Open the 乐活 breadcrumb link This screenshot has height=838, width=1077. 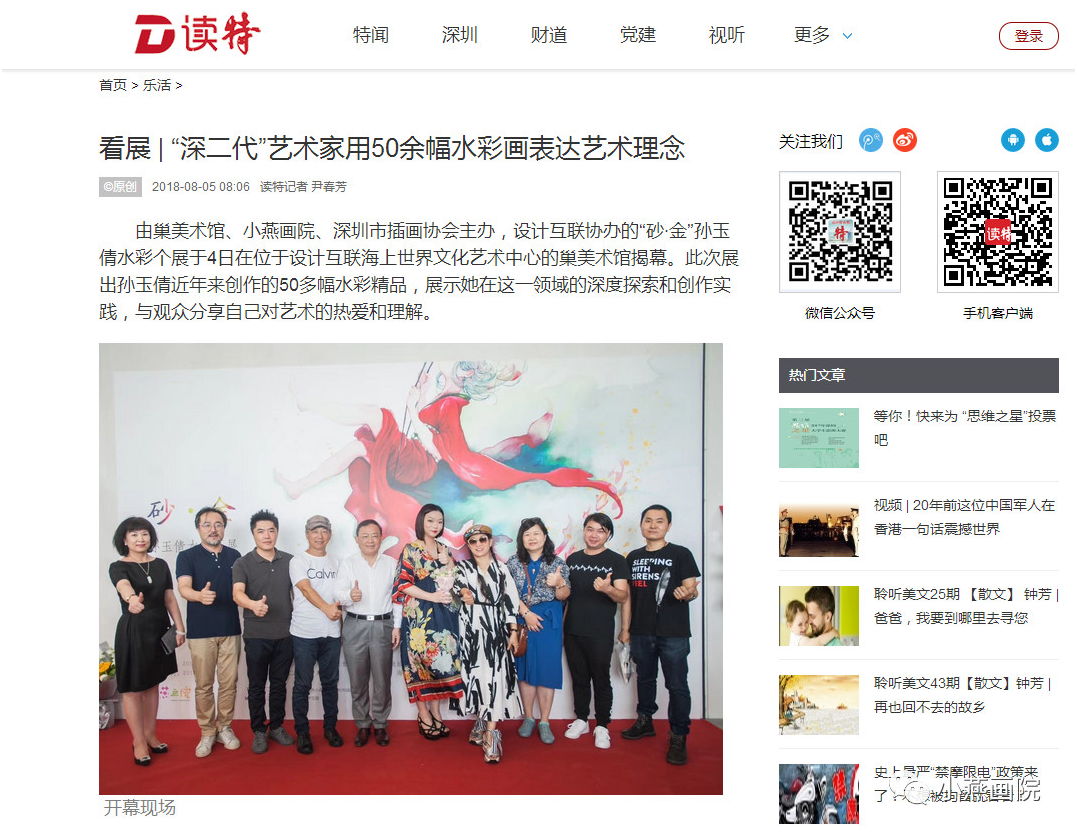[x=157, y=85]
